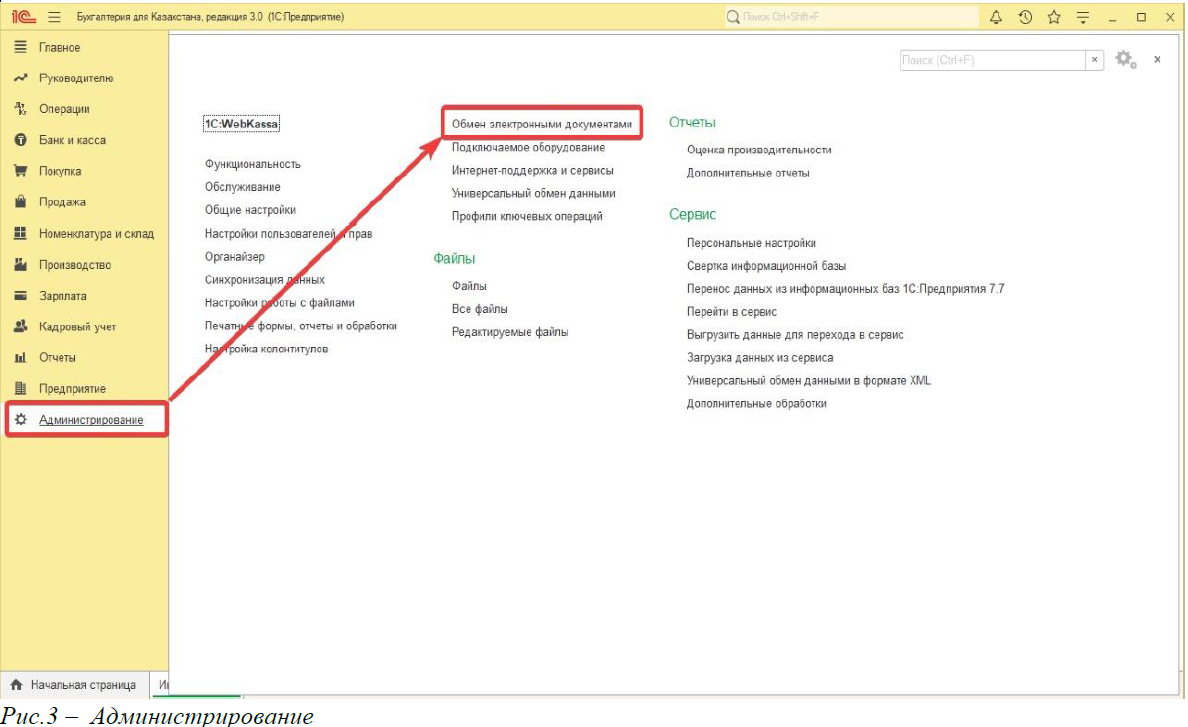Image resolution: width=1188 pixels, height=727 pixels.
Task: Open the history clock icon
Action: pyautogui.click(x=1024, y=17)
